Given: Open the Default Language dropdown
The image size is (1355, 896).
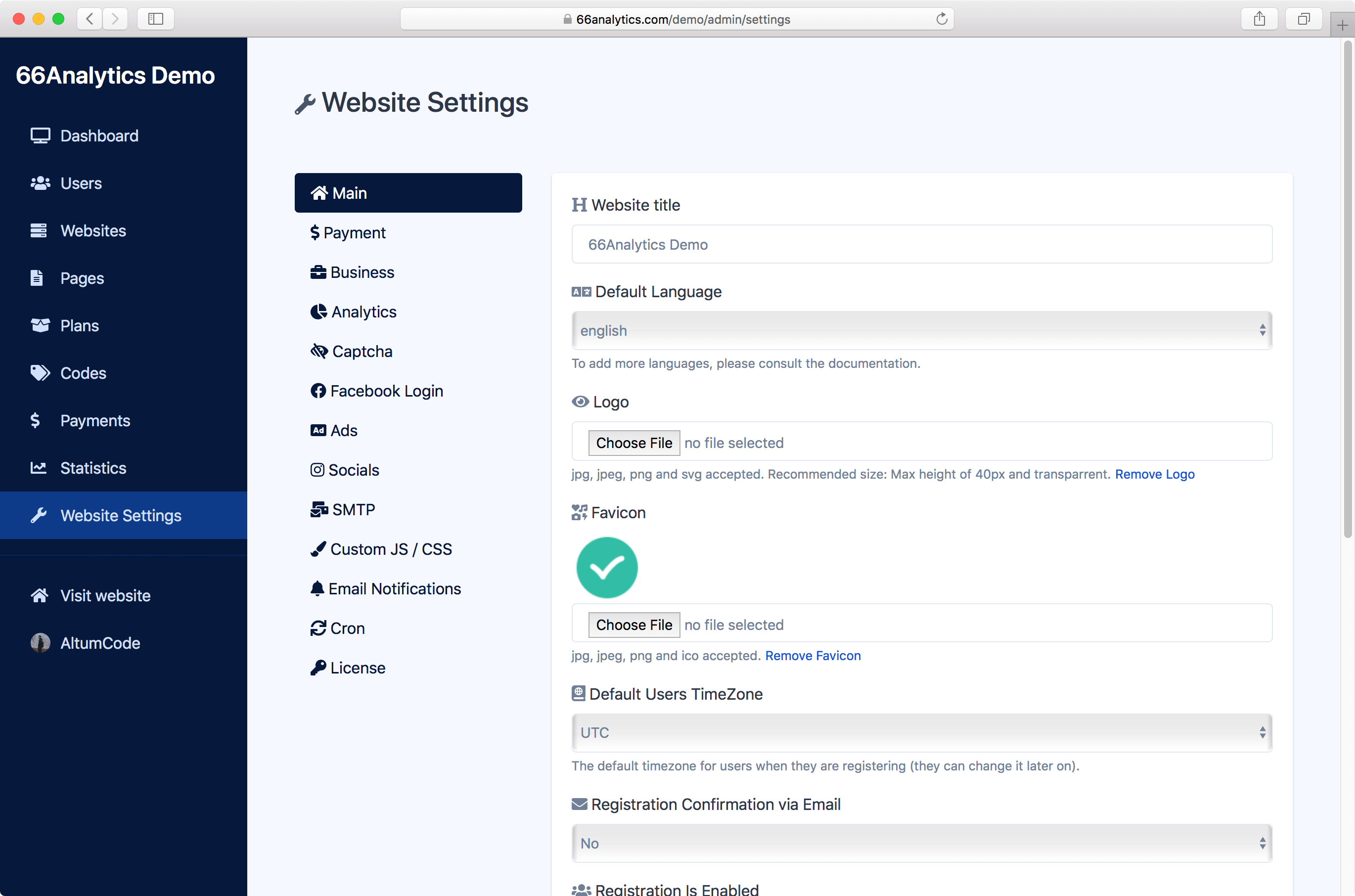Looking at the screenshot, I should tap(921, 330).
